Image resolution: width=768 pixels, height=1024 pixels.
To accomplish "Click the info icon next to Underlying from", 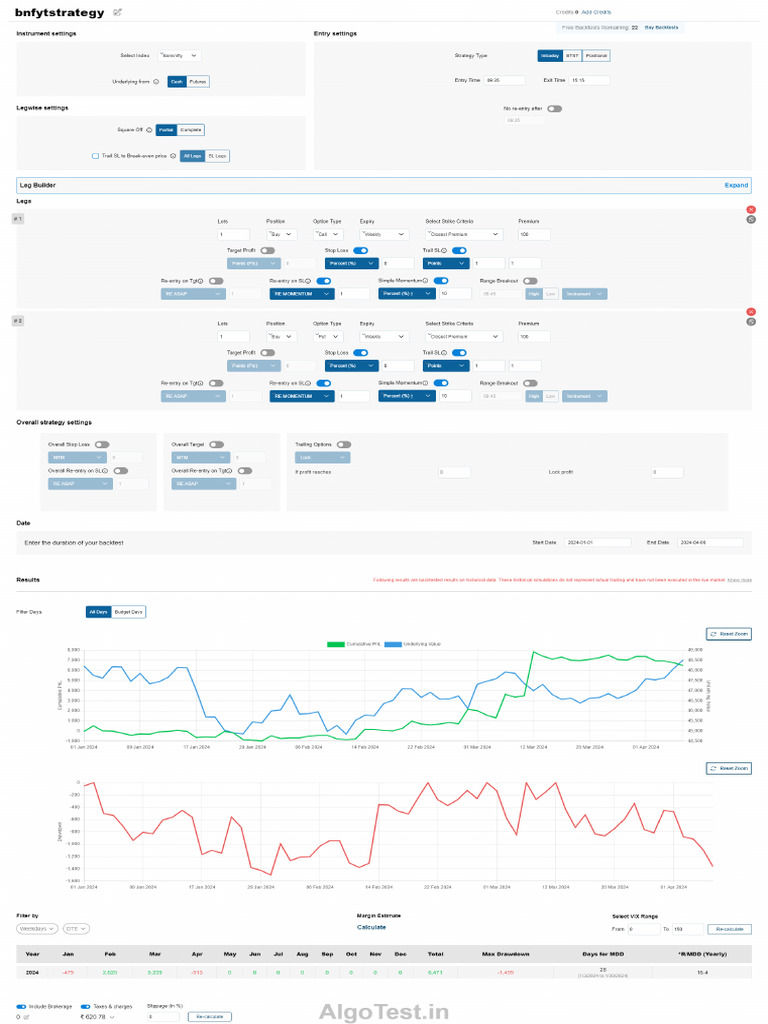I will click(x=156, y=82).
